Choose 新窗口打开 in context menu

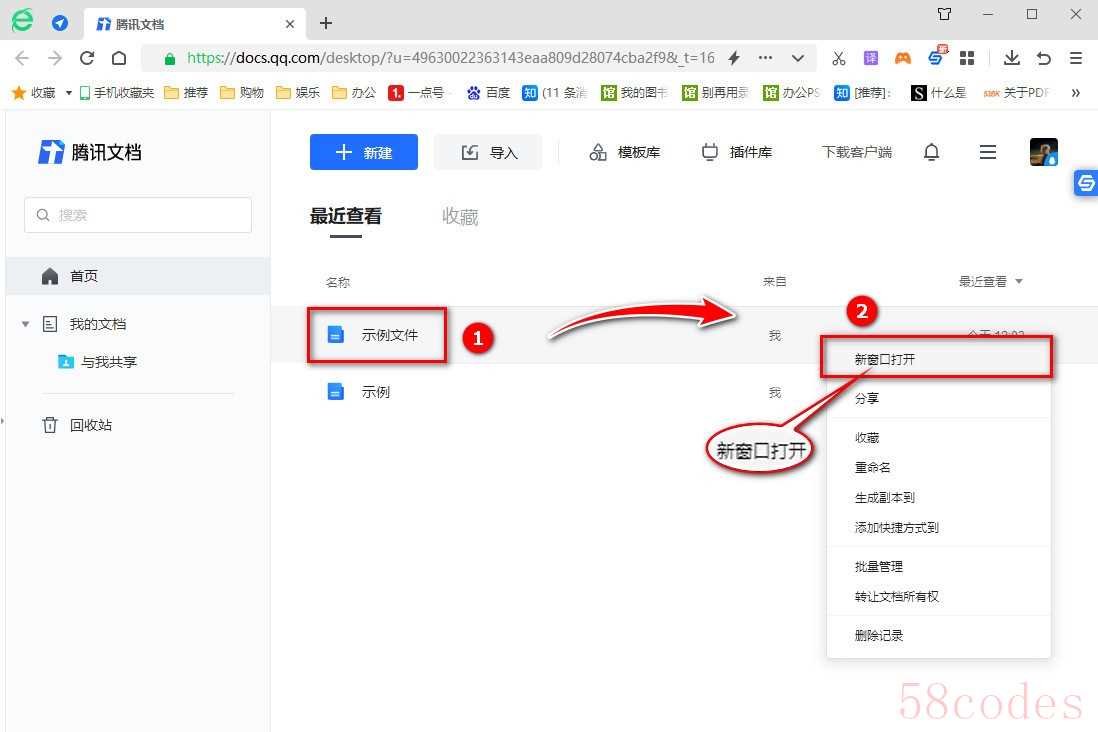coord(938,359)
